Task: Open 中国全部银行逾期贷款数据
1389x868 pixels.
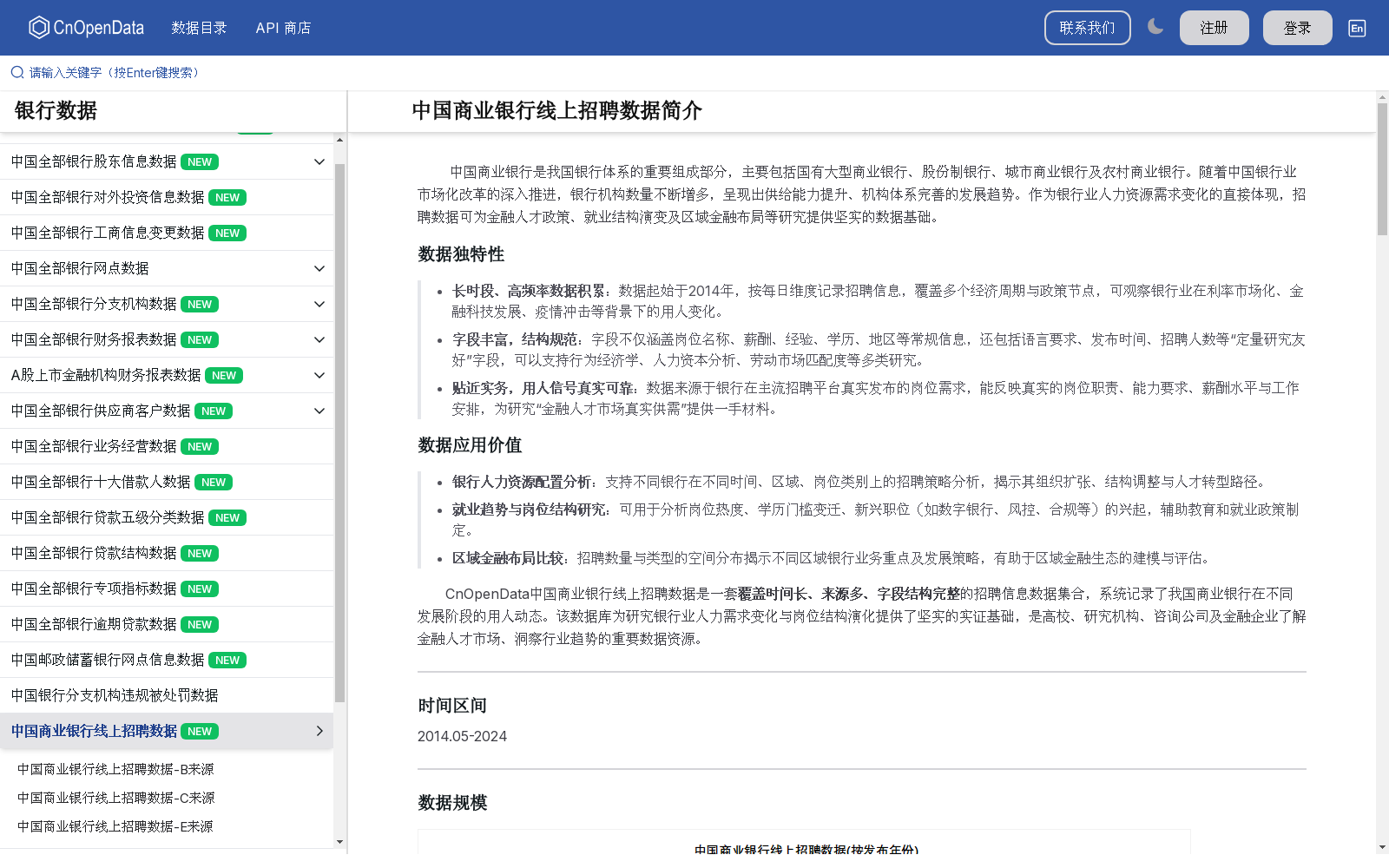Action: tap(167, 624)
